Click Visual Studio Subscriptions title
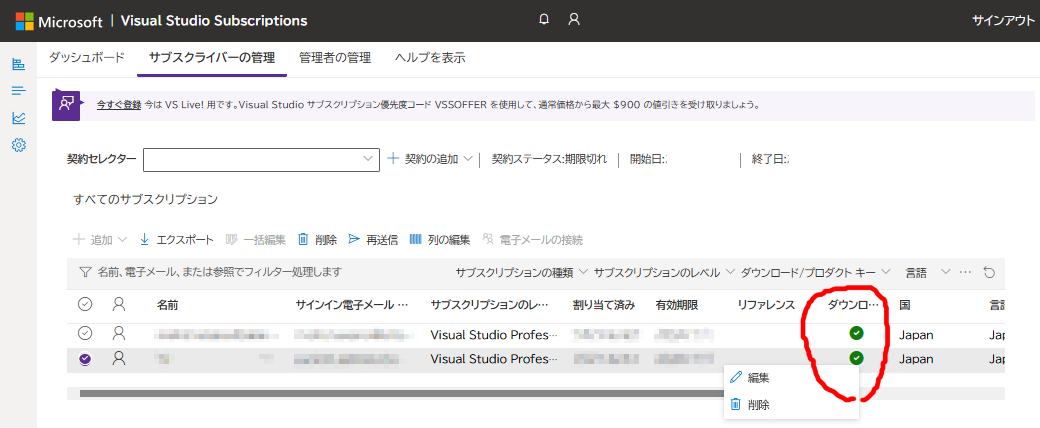 coord(214,21)
